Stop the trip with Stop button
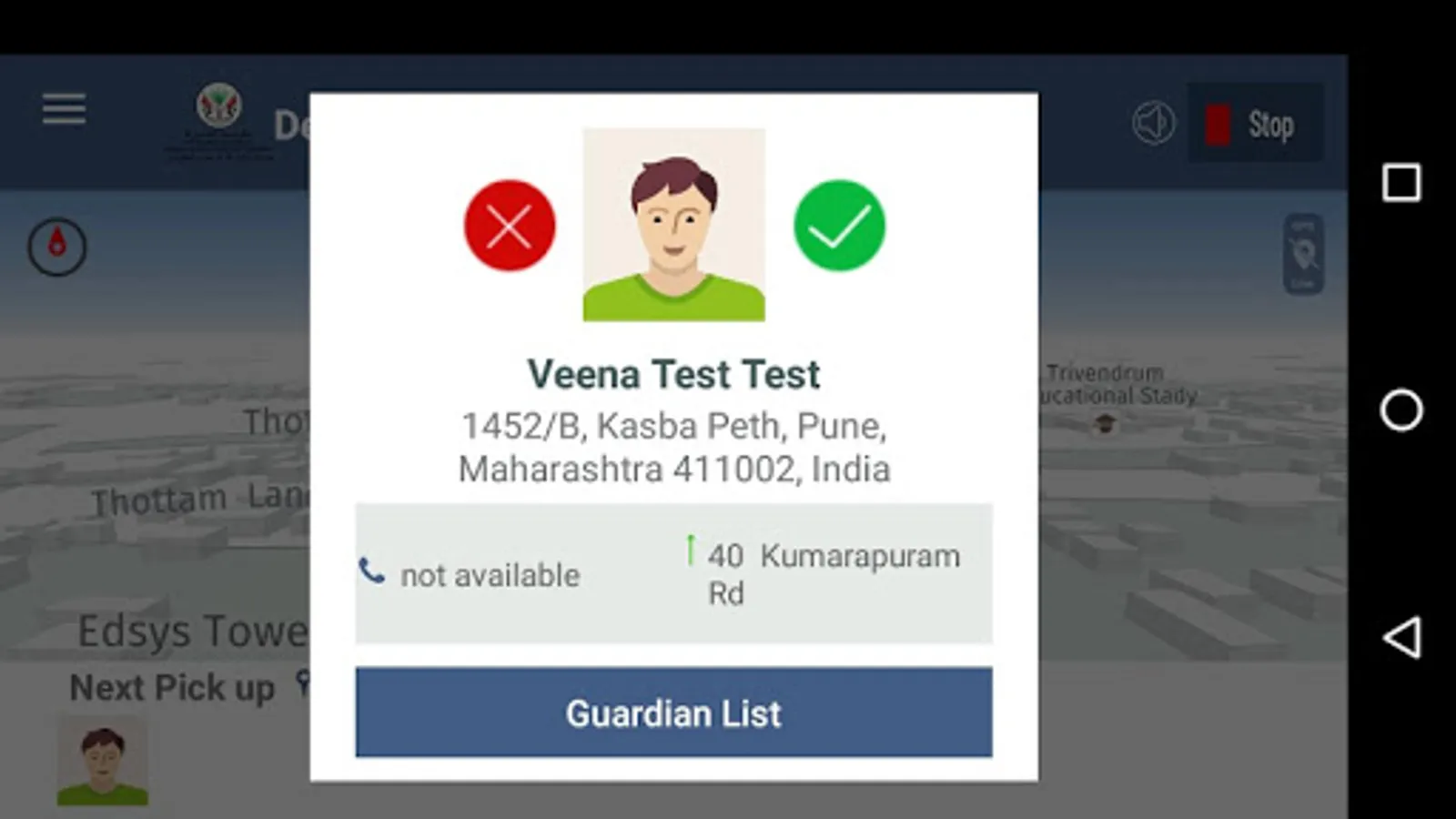The height and width of the screenshot is (819, 1456). [x=1256, y=124]
